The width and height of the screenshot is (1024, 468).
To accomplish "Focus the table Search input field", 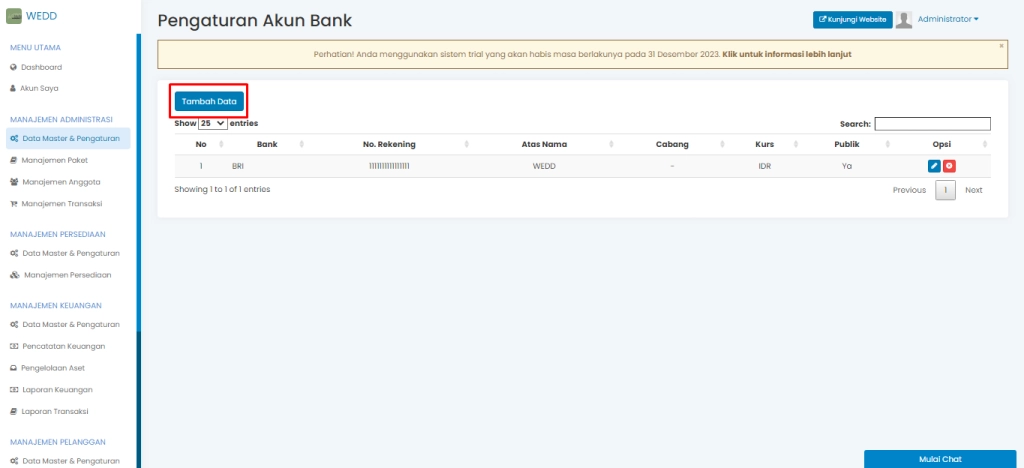I will 932,124.
